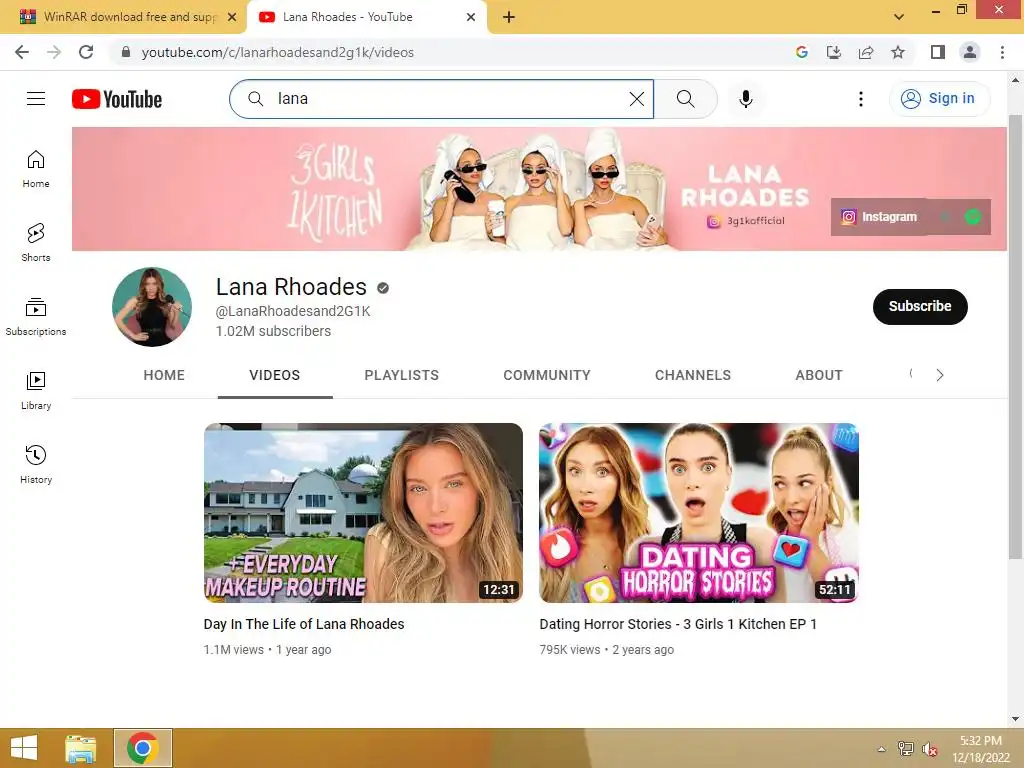Click the 1.02M subscribers text
This screenshot has width=1024, height=768.
pyautogui.click(x=273, y=331)
